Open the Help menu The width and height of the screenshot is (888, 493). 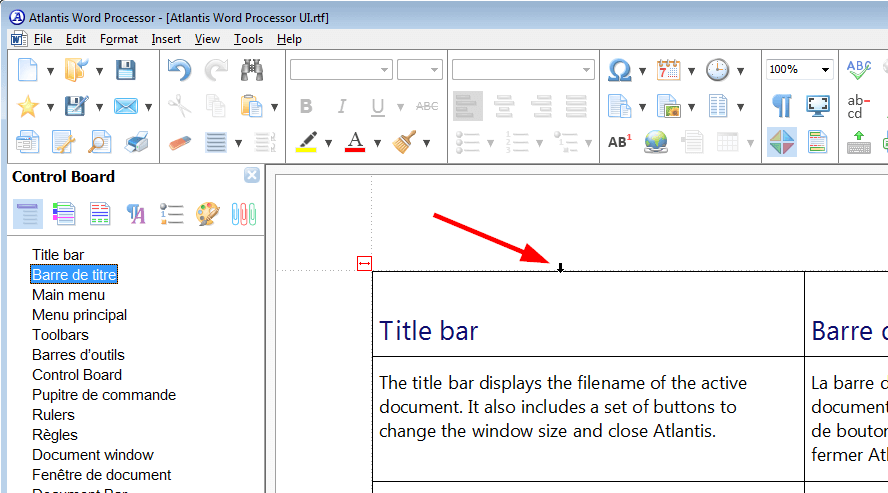point(289,39)
